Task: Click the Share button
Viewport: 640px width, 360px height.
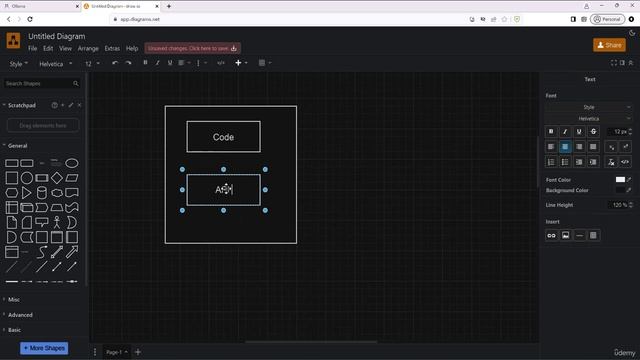Action: coord(609,45)
